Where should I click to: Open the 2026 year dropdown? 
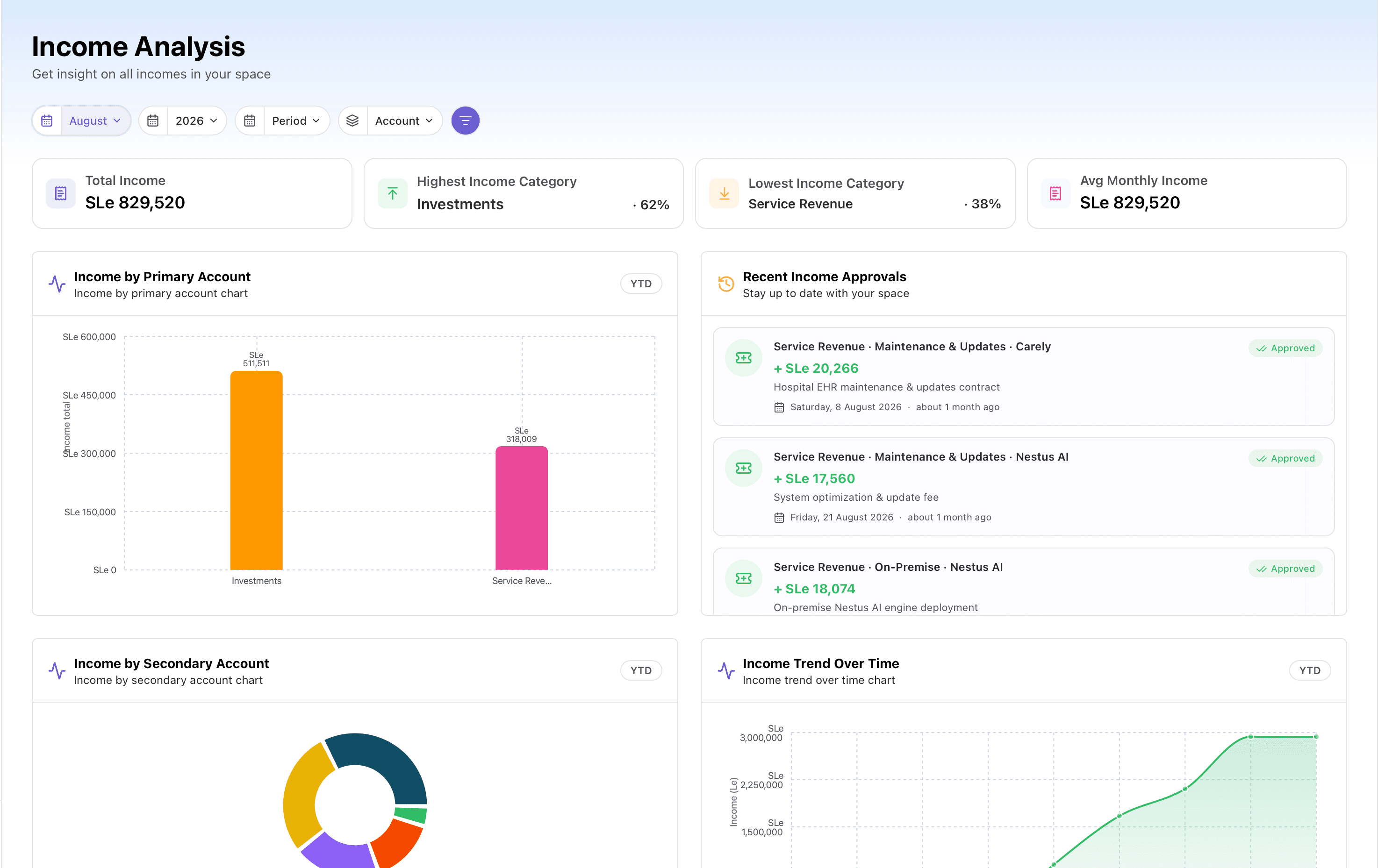[196, 121]
